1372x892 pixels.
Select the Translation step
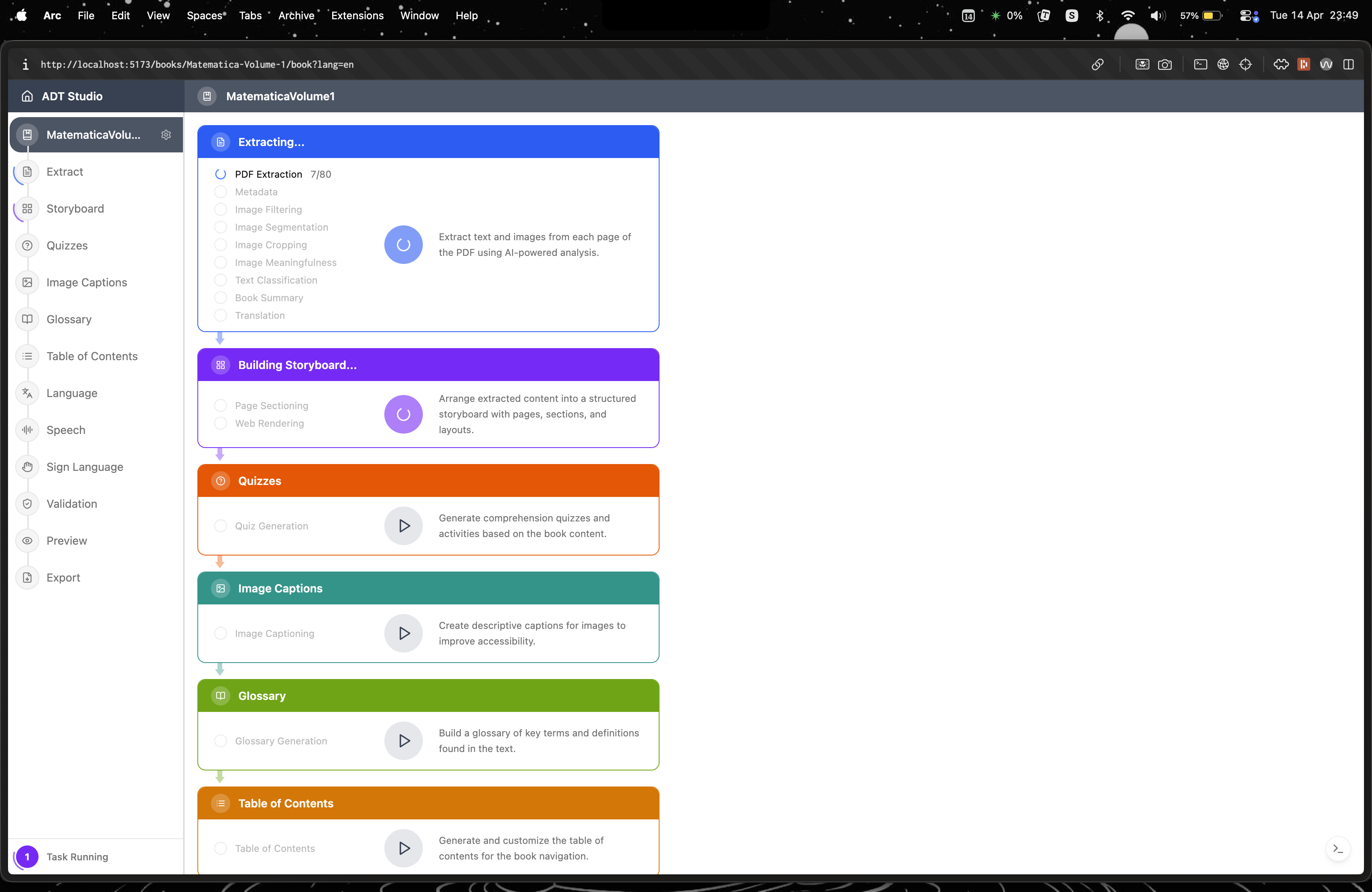tap(250, 315)
